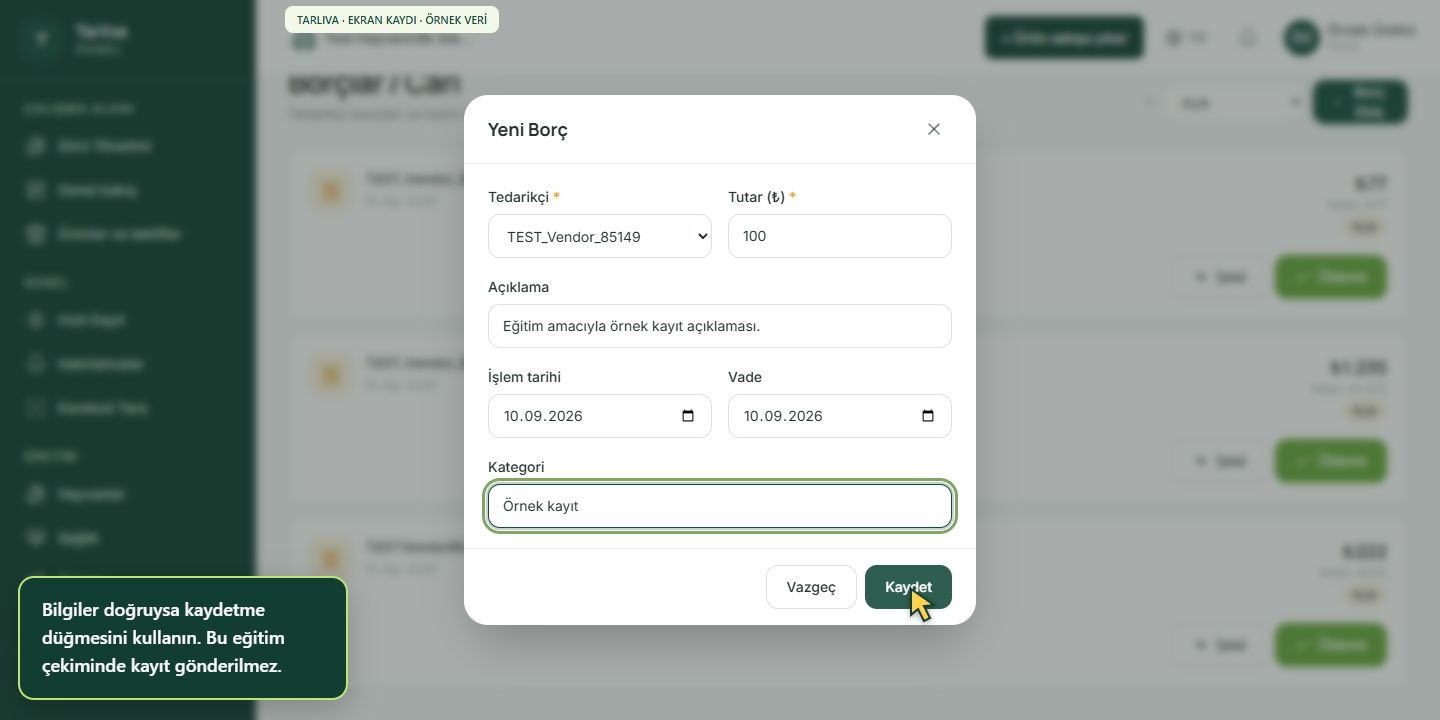The height and width of the screenshot is (720, 1440).
Task: Open the filter dropdown beside Borç Ekle button
Action: (x=1235, y=102)
